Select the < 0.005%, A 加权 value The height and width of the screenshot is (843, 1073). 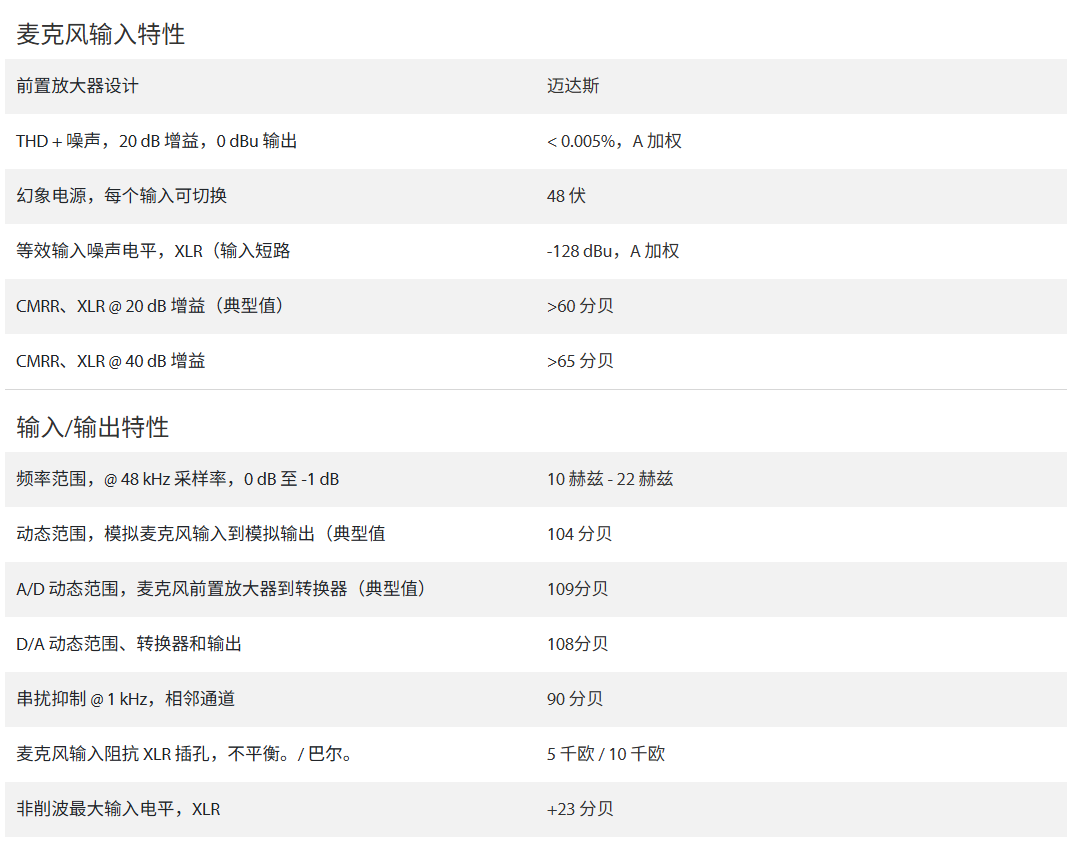pos(614,141)
